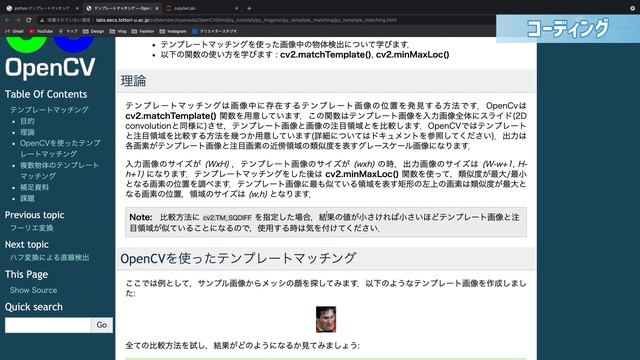Open the Instagram bookmark folder
Viewport: 640px width, 360px height.
(x=173, y=31)
